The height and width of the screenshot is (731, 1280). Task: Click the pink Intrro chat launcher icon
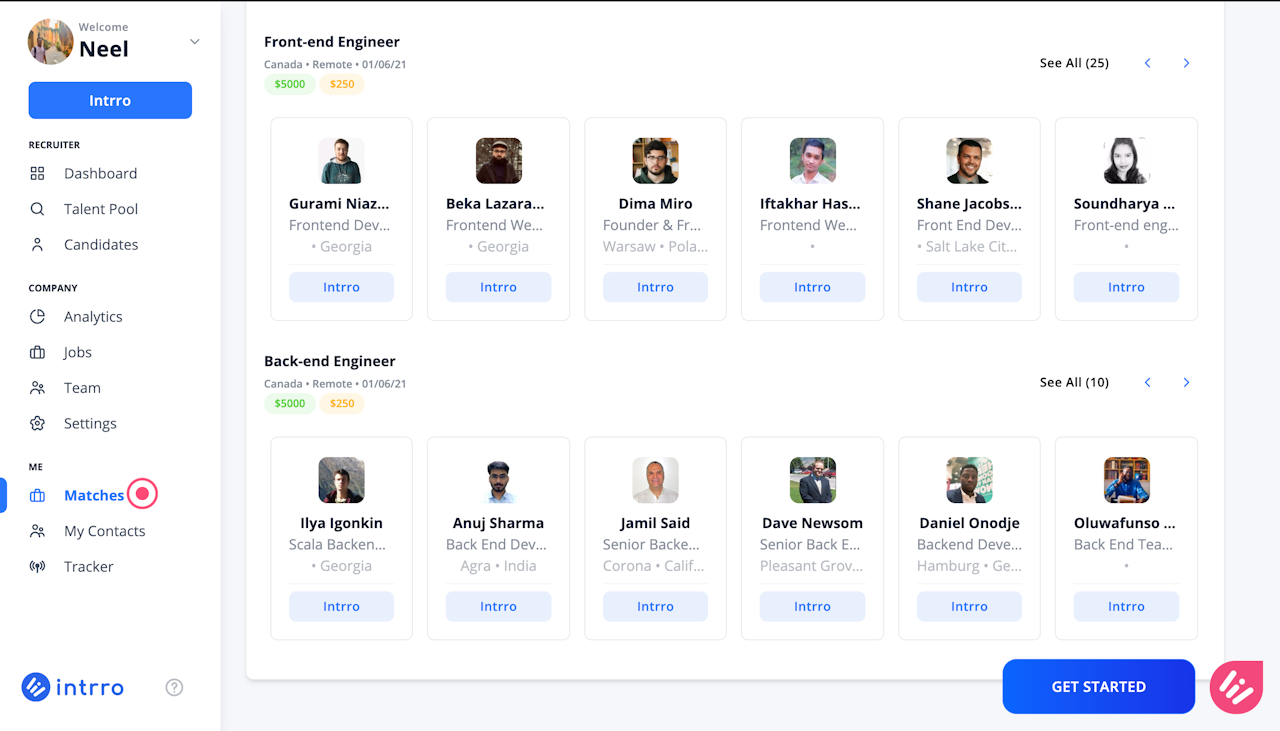(1236, 687)
